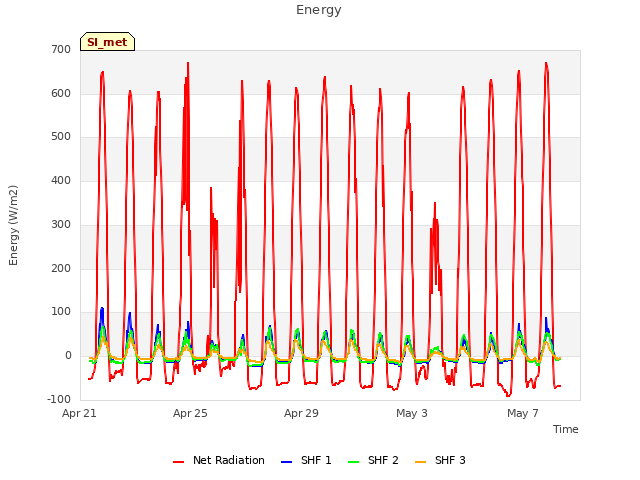Click the 700 y-axis tick label
This screenshot has width=640, height=480.
(61, 50)
